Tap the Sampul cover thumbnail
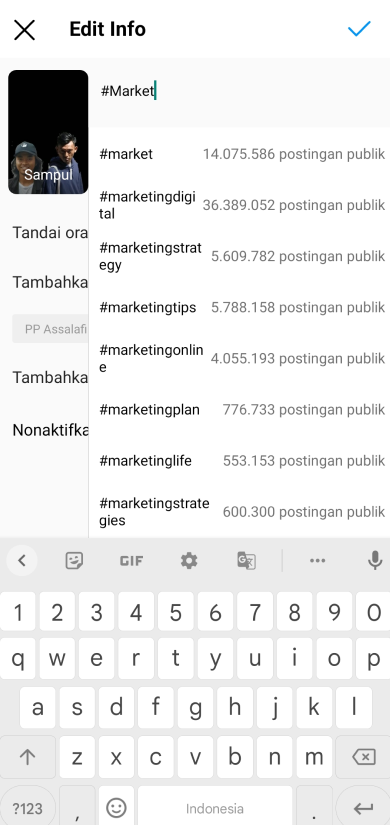390x825 pixels. pyautogui.click(x=48, y=132)
